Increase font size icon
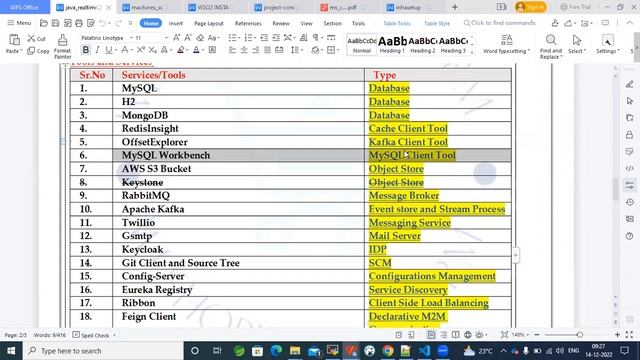 176,38
